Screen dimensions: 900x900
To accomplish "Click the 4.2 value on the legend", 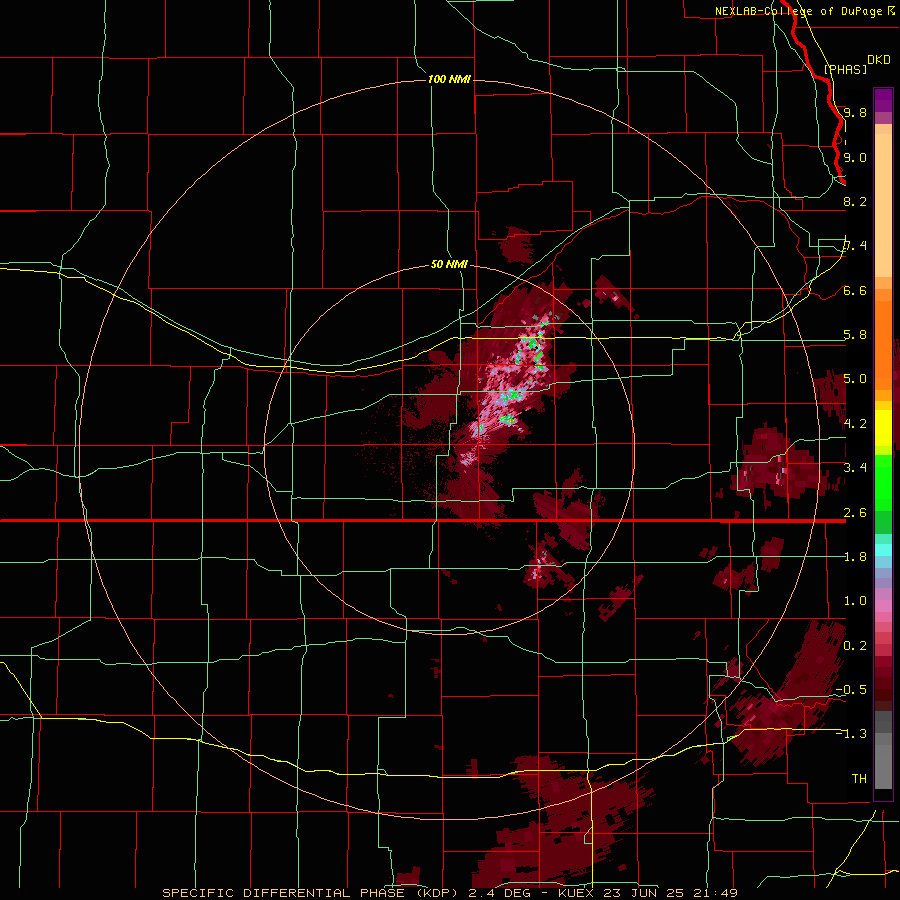I will tap(855, 424).
